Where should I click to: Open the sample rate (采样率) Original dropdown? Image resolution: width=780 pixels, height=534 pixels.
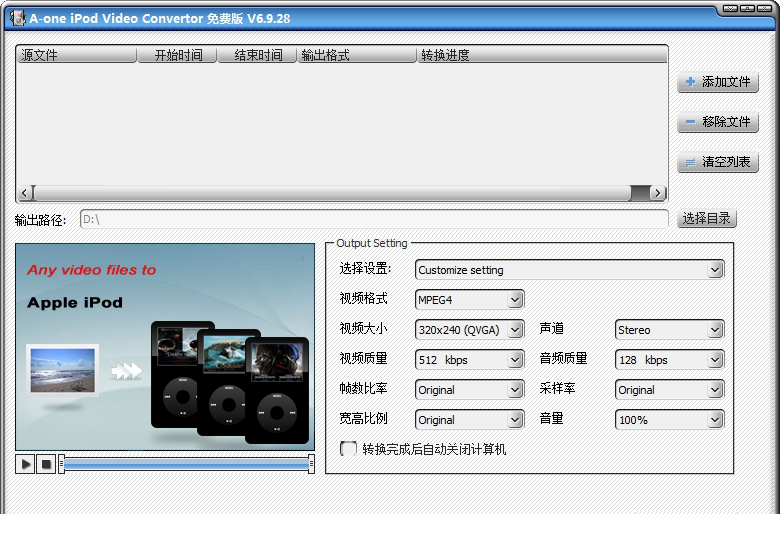tap(670, 389)
